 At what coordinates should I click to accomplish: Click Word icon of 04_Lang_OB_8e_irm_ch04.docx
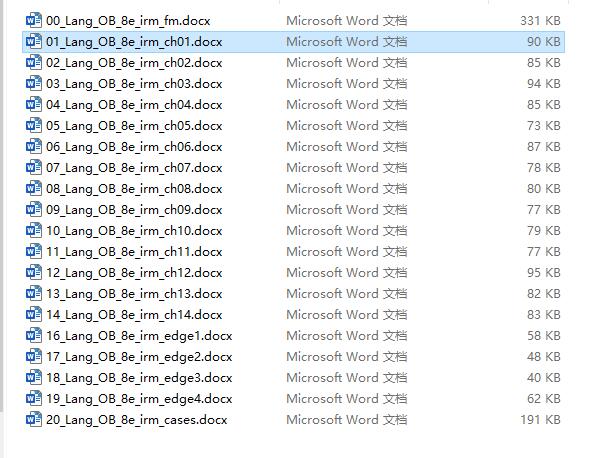[34, 104]
